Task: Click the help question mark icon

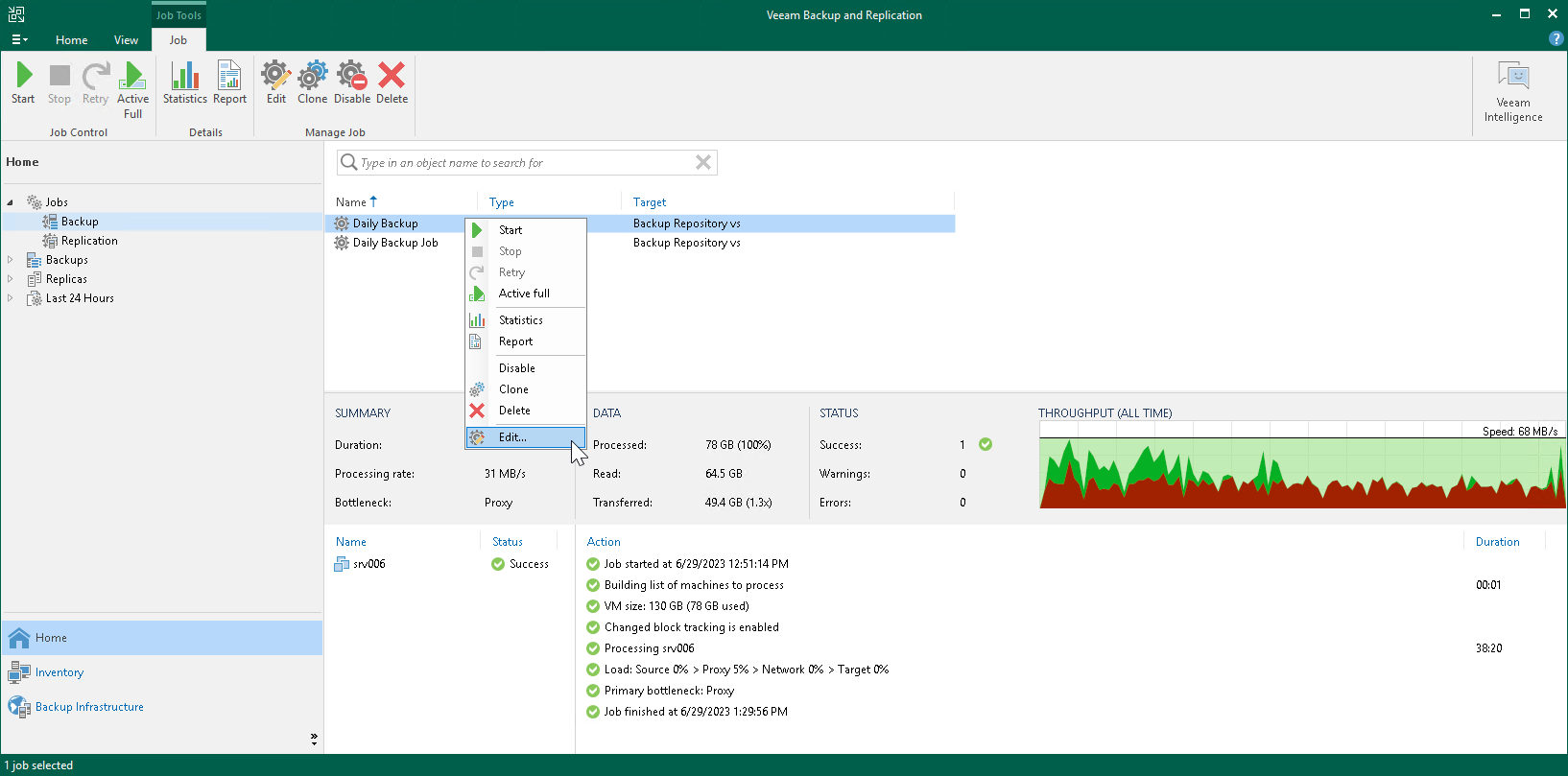Action: (x=1556, y=38)
